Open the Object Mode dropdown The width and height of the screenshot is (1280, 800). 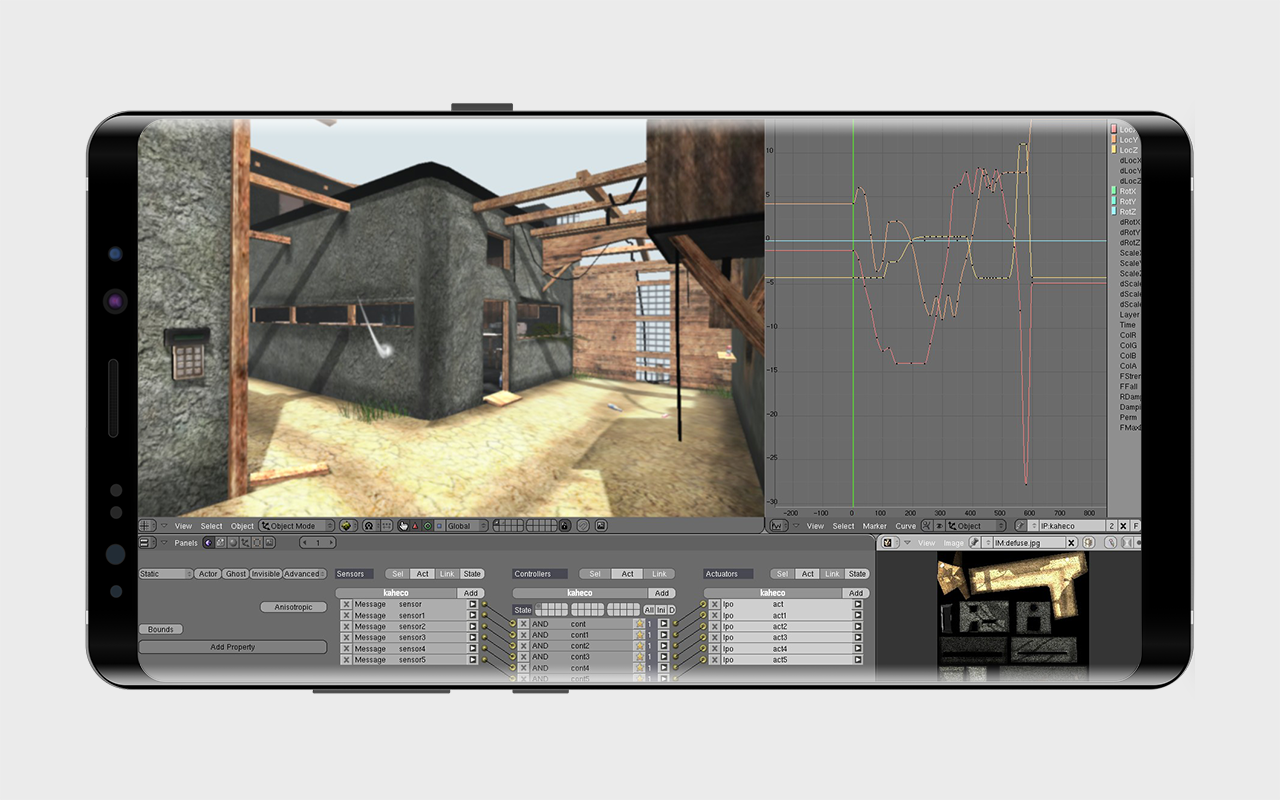click(296, 526)
